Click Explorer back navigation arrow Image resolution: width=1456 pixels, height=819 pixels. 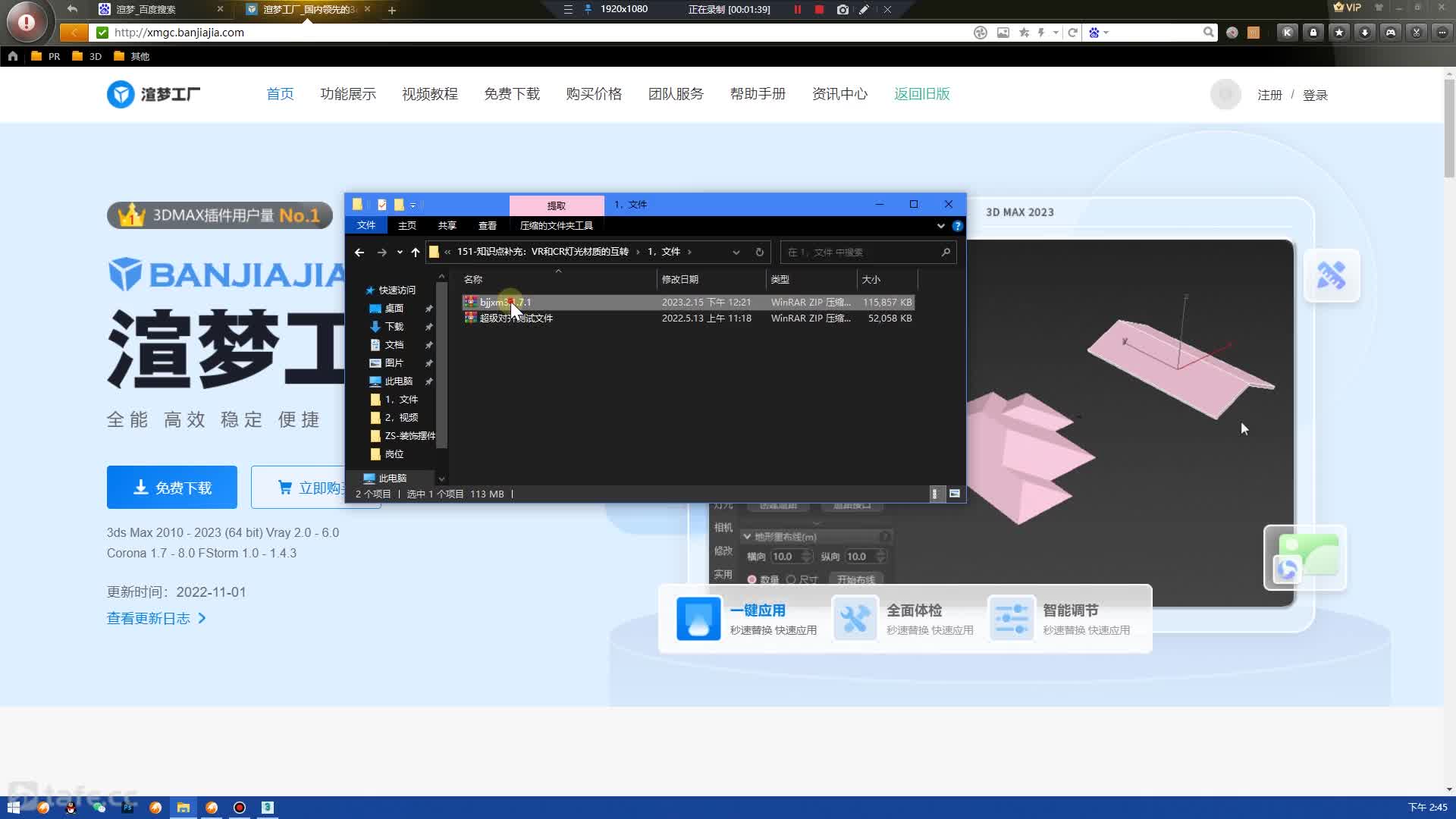[x=359, y=253]
